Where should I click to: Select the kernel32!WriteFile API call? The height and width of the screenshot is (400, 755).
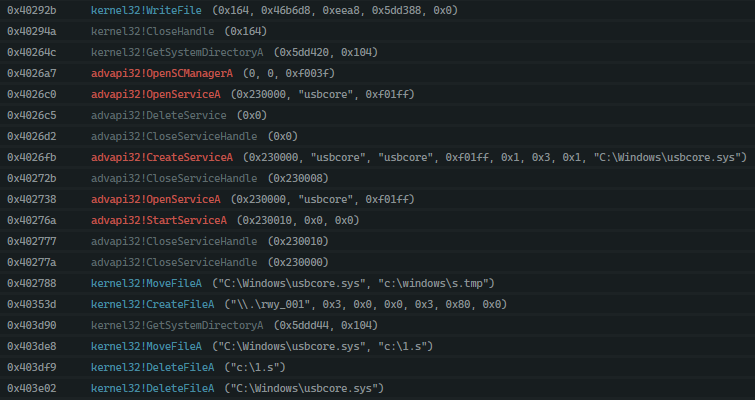pos(146,10)
